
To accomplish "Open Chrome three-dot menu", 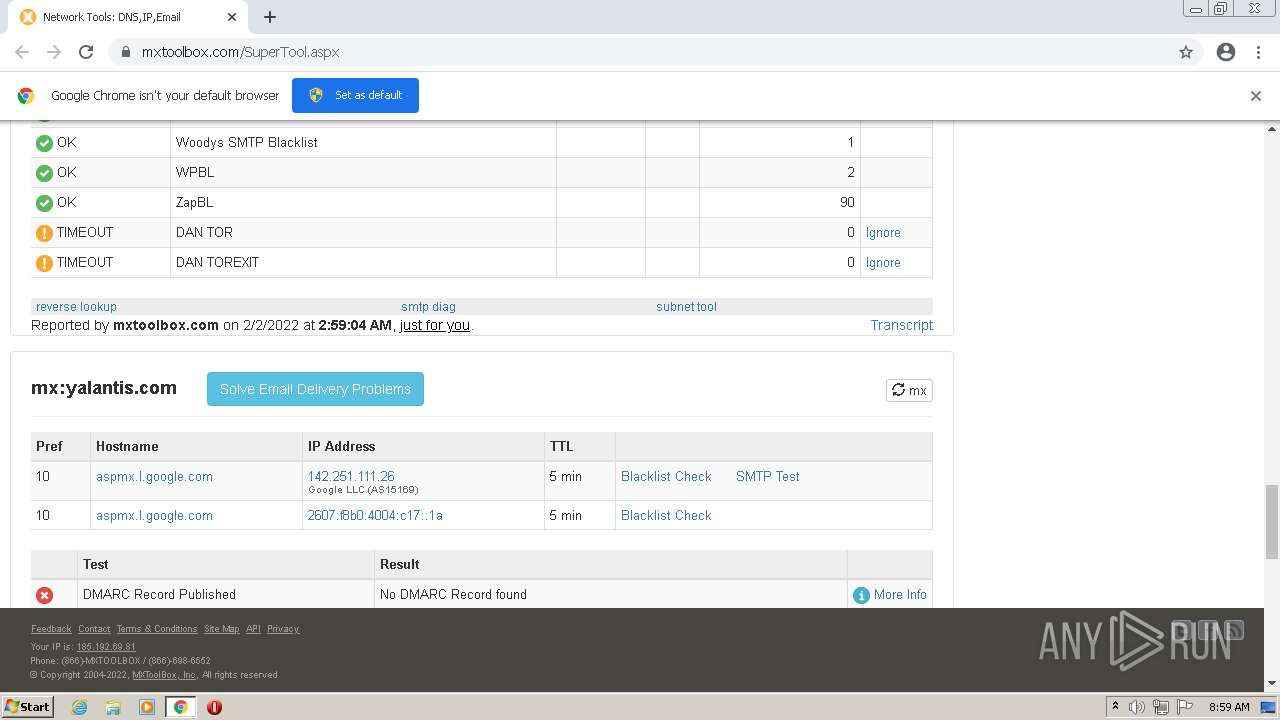I will pos(1258,52).
